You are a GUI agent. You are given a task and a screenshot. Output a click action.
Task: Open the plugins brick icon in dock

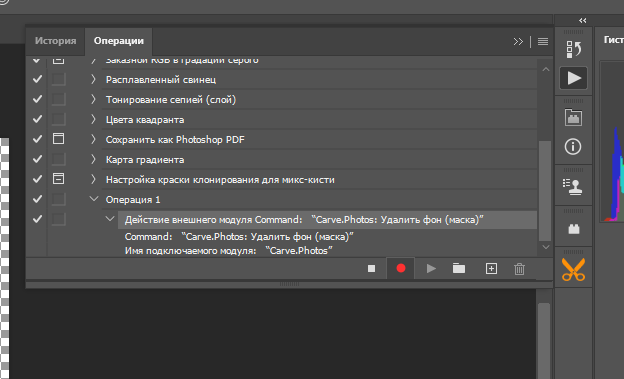573,229
